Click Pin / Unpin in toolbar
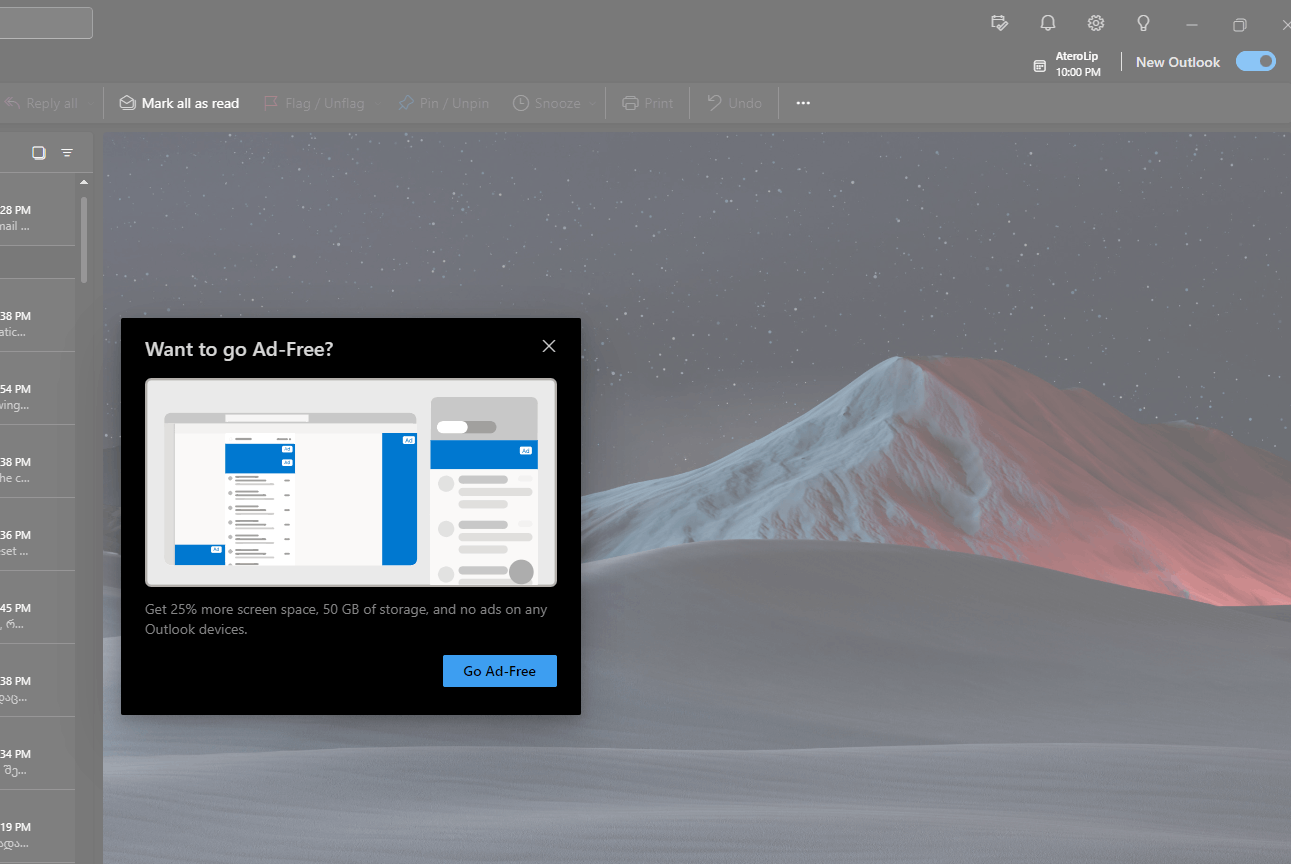The width and height of the screenshot is (1291, 864). (443, 103)
